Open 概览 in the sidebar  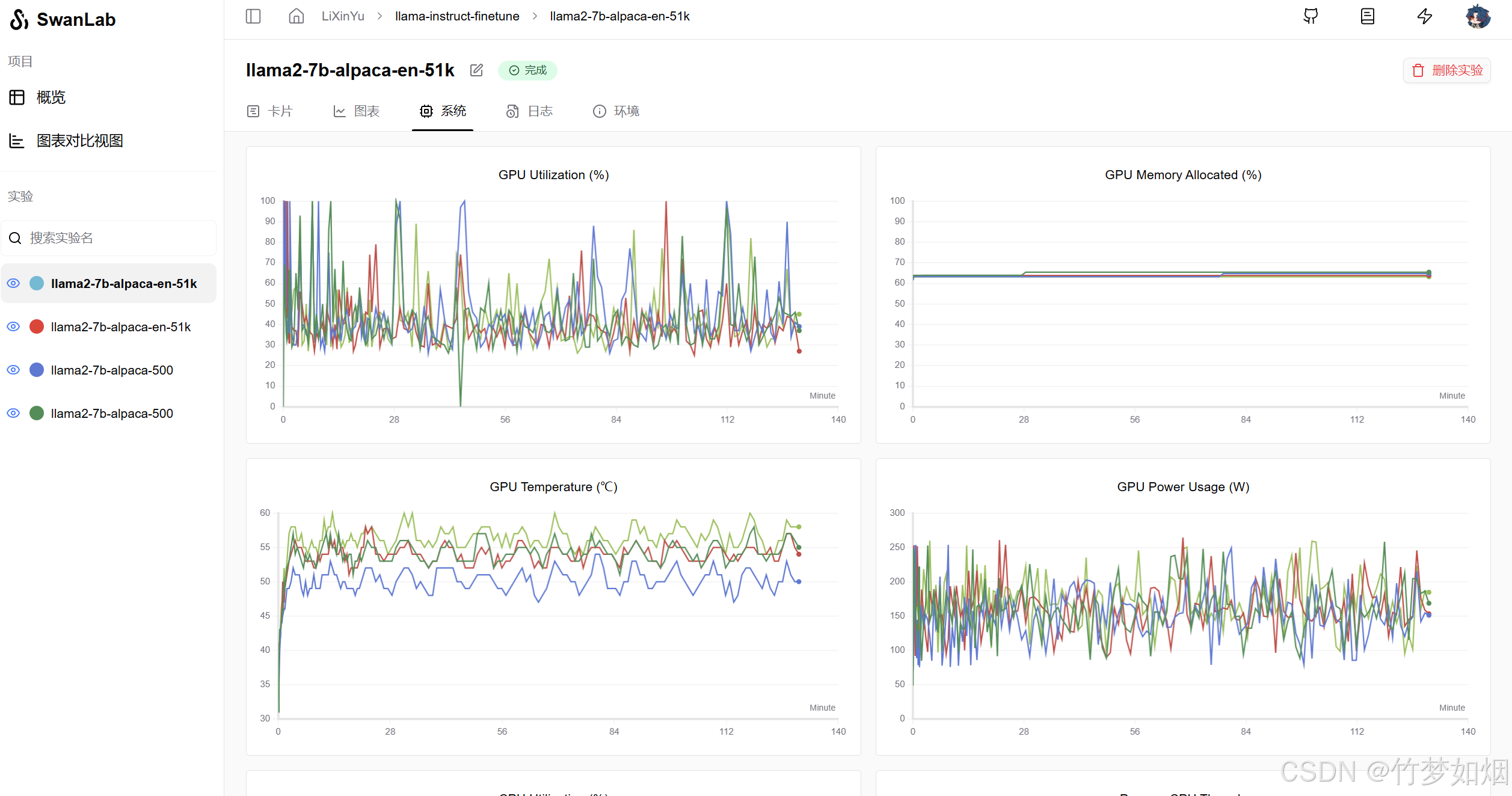pos(51,97)
